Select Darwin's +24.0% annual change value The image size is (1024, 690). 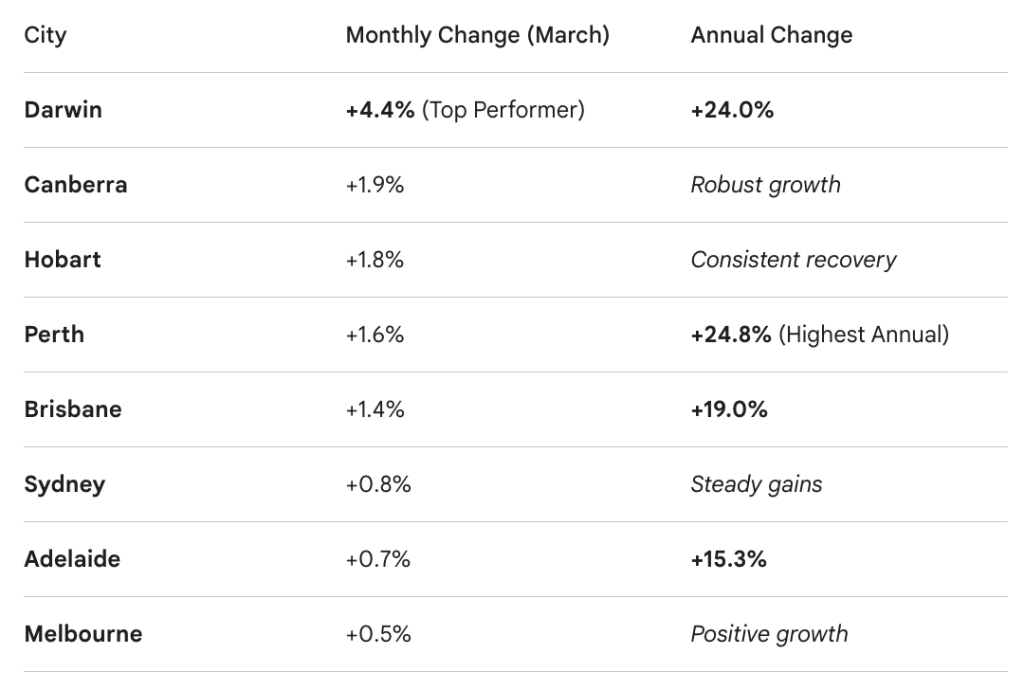tap(732, 110)
